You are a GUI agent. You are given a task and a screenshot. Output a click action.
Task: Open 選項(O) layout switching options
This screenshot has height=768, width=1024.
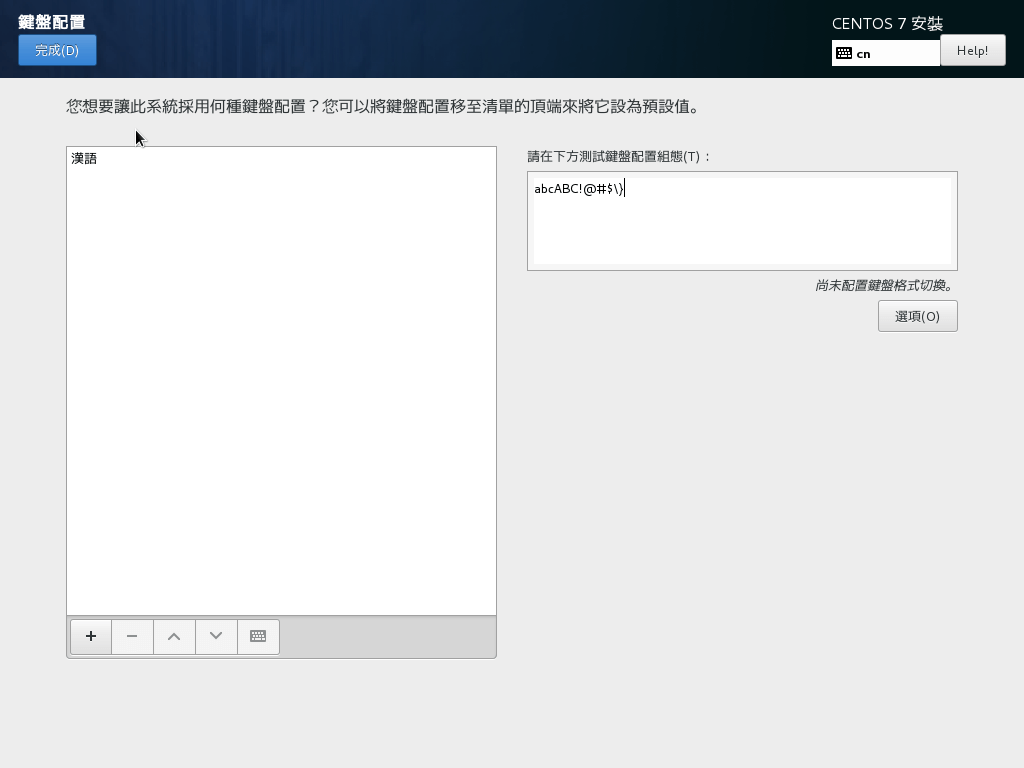coord(917,316)
